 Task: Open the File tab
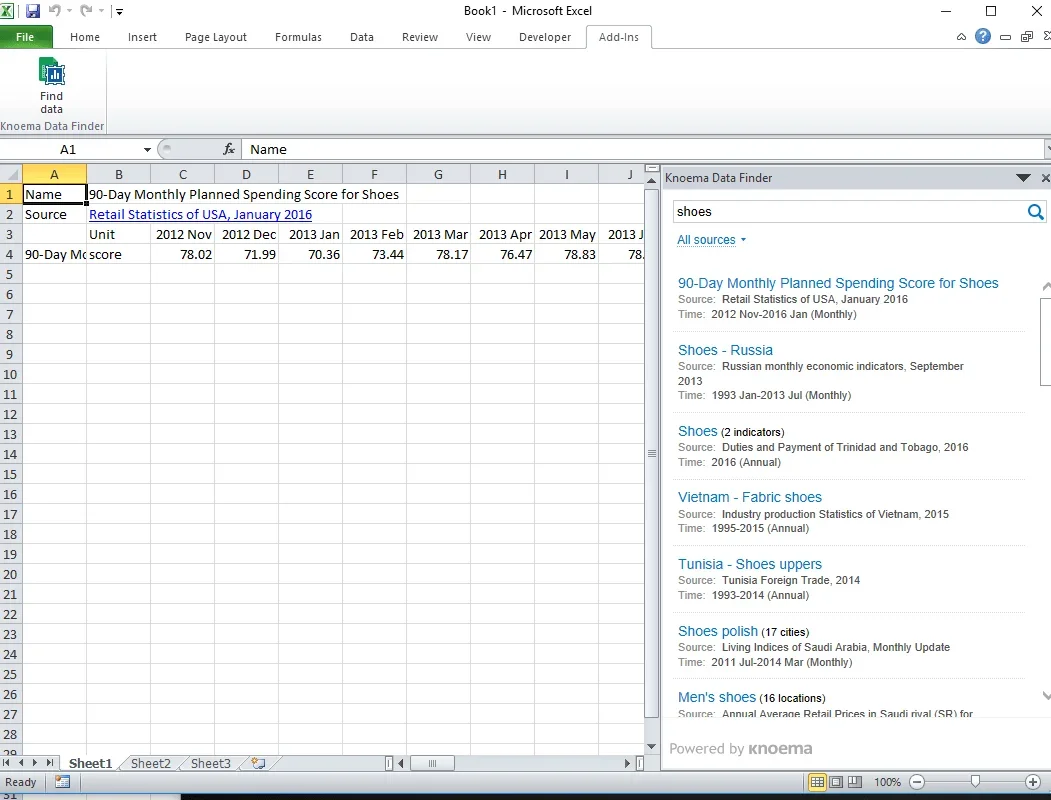(x=25, y=37)
